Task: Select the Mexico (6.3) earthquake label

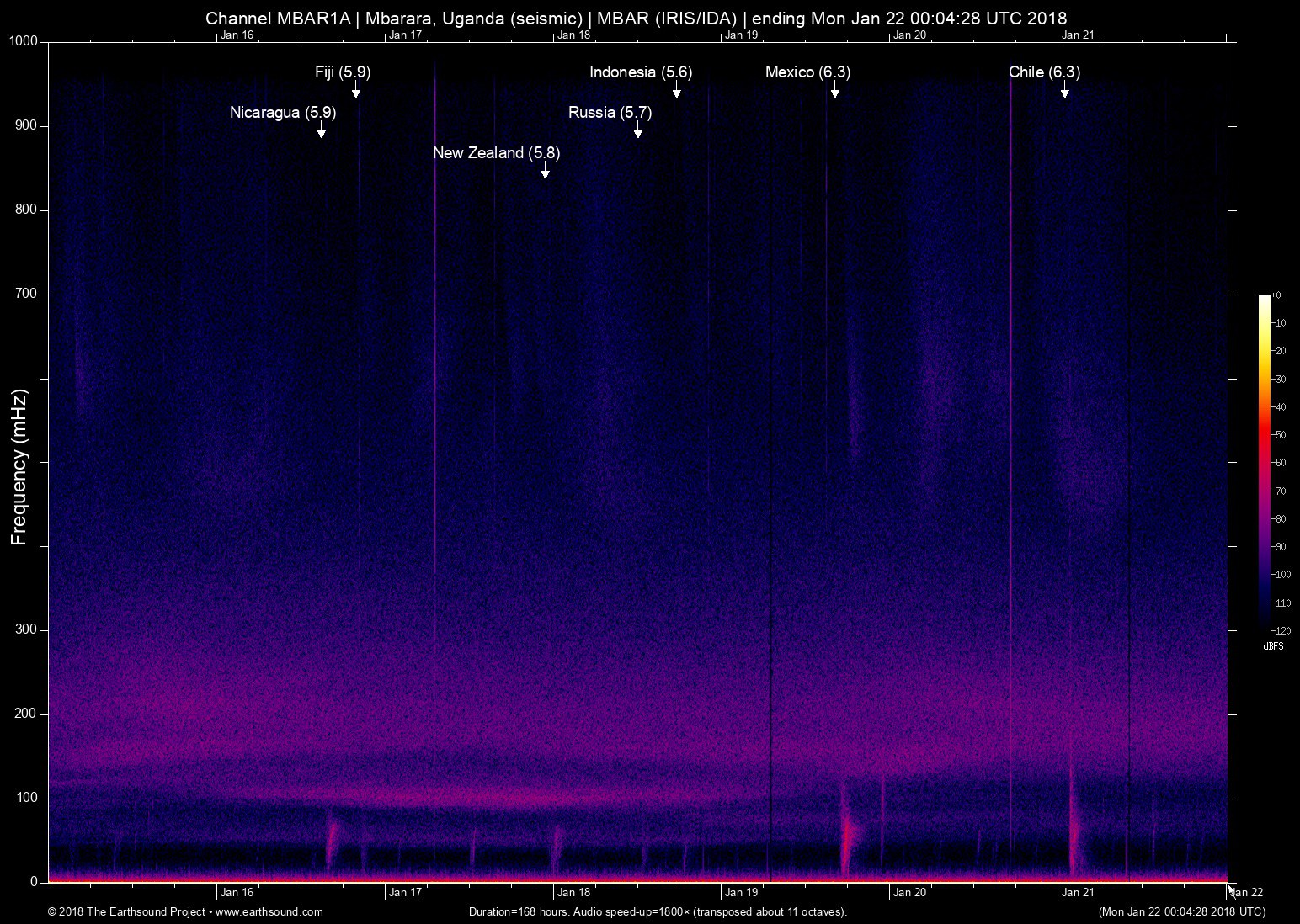Action: tap(807, 72)
